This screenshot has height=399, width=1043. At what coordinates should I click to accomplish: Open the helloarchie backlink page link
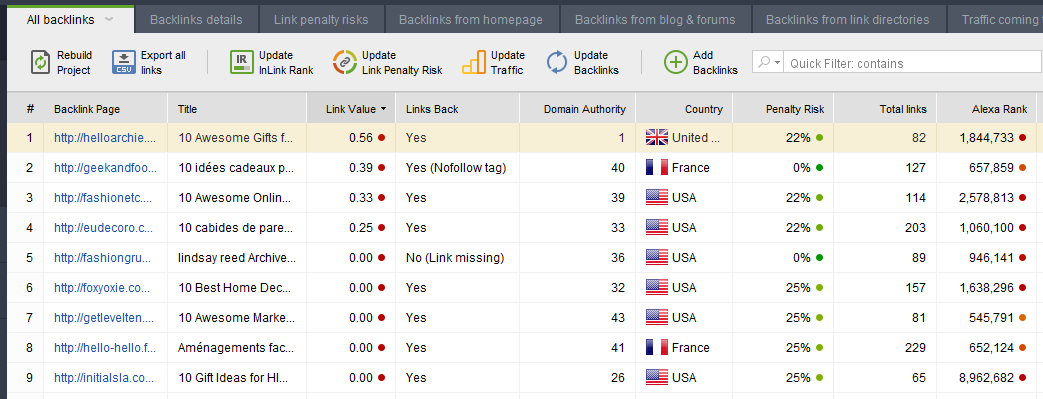coord(105,138)
